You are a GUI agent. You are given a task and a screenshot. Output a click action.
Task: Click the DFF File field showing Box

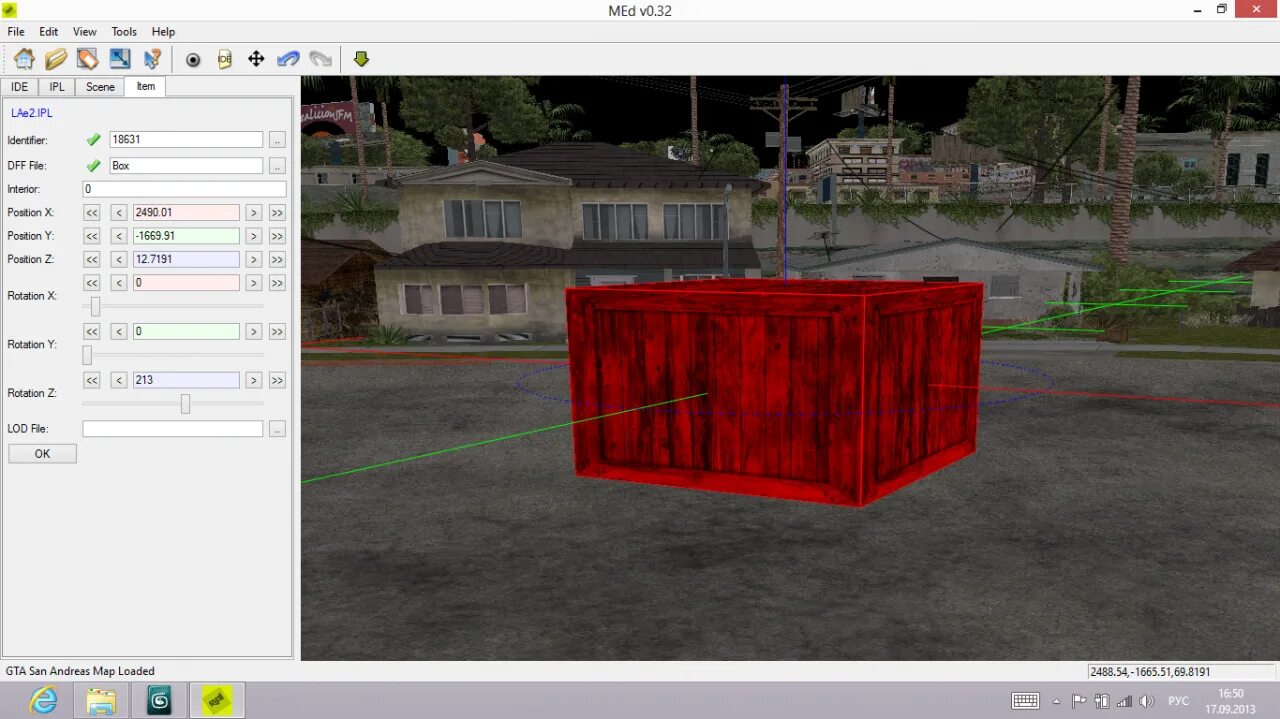[x=186, y=166]
